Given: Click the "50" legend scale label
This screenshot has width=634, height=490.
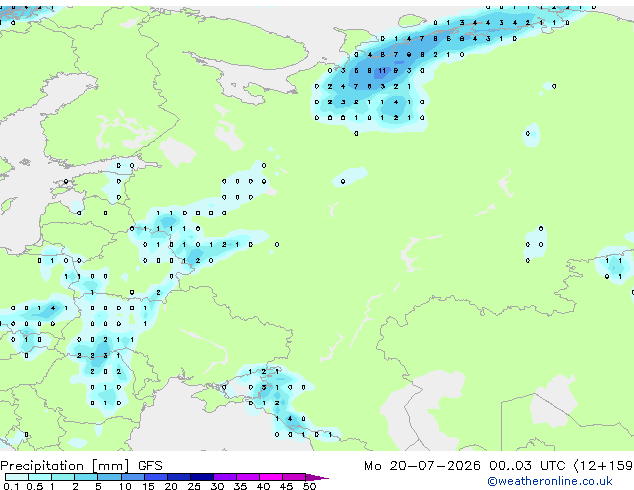Looking at the screenshot, I should click(310, 486).
